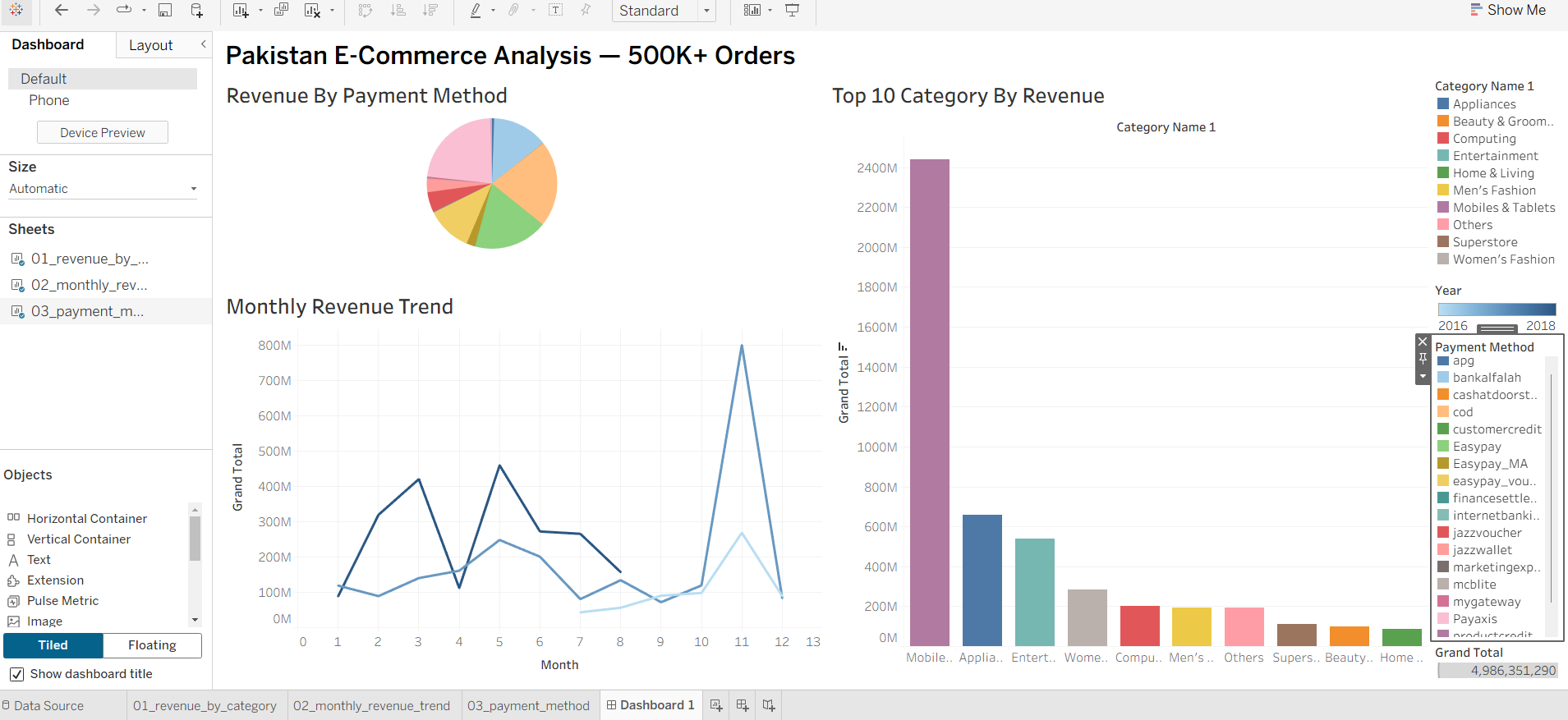Add a new data source icon
This screenshot has height=720, width=1568.
197,10
